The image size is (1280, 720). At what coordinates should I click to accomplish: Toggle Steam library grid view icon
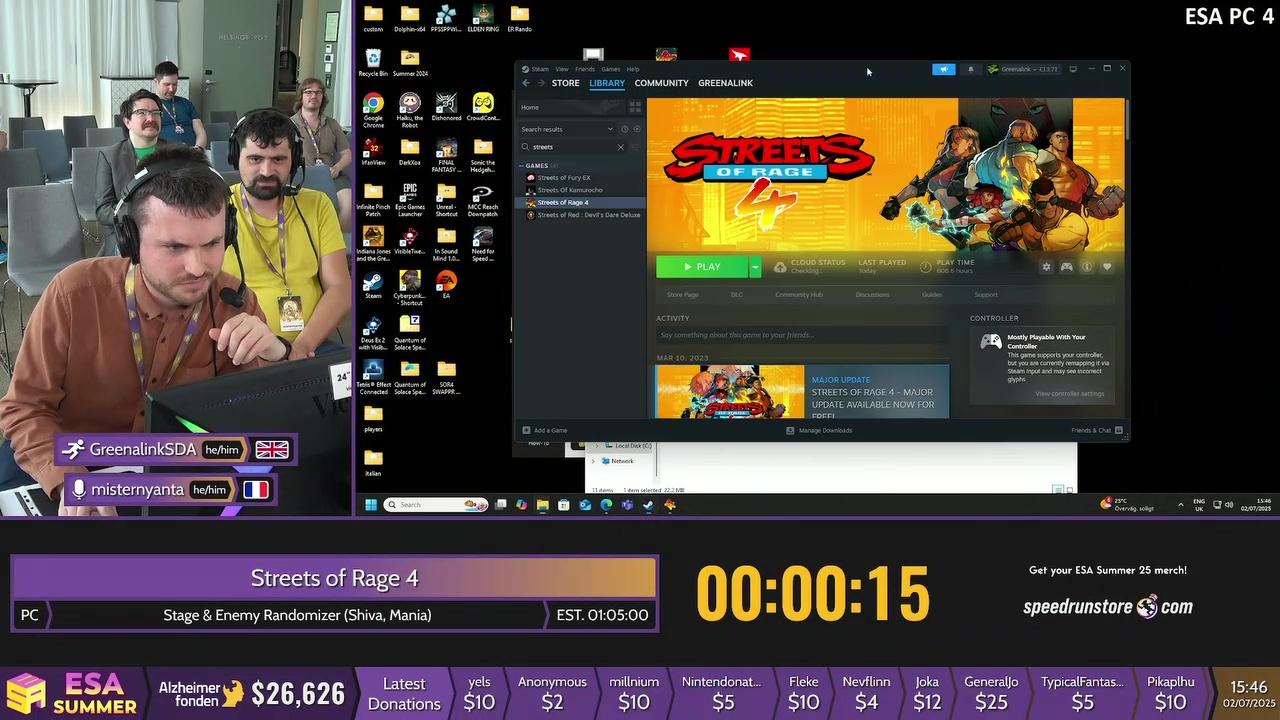point(635,107)
